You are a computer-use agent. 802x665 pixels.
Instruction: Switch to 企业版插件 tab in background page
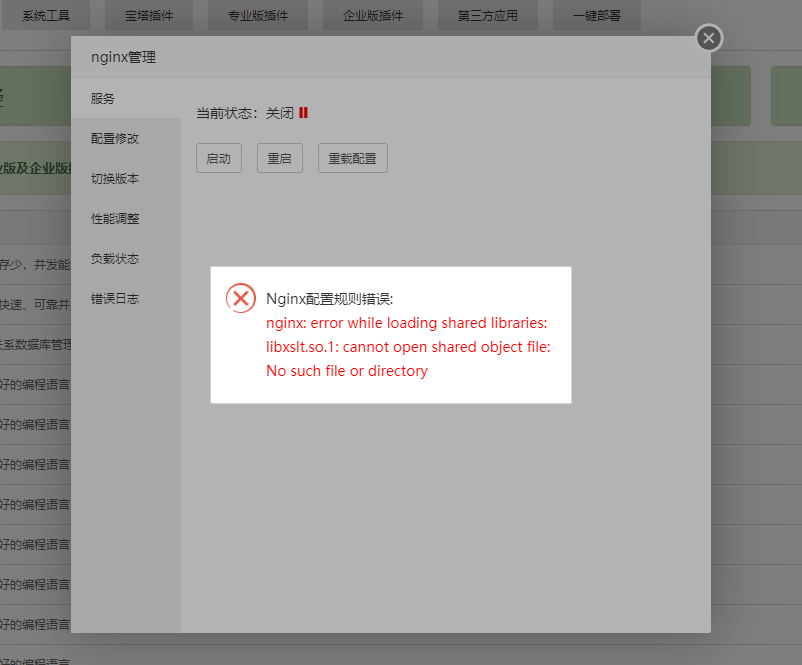(373, 15)
